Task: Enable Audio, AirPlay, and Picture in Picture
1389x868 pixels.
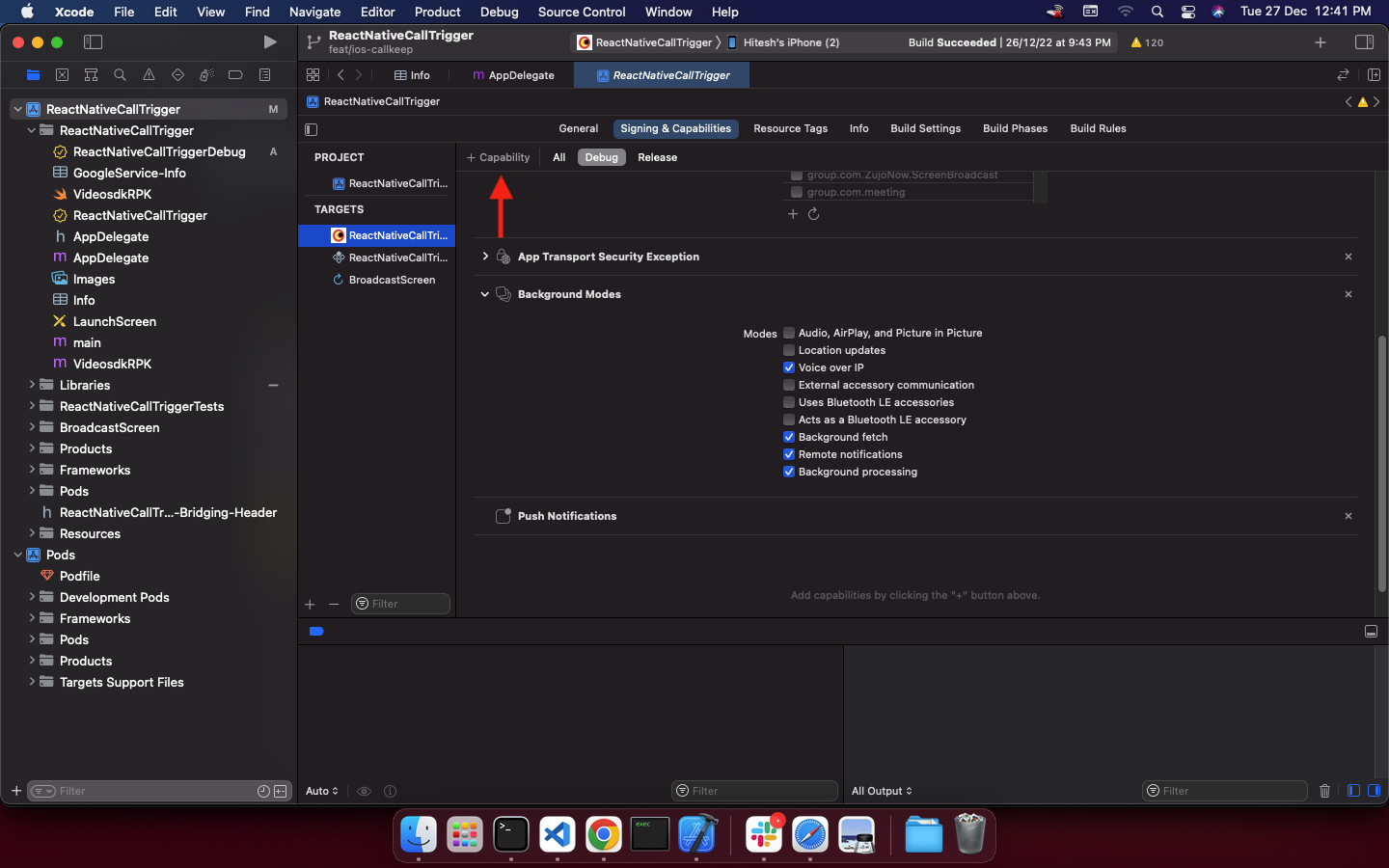Action: click(789, 333)
